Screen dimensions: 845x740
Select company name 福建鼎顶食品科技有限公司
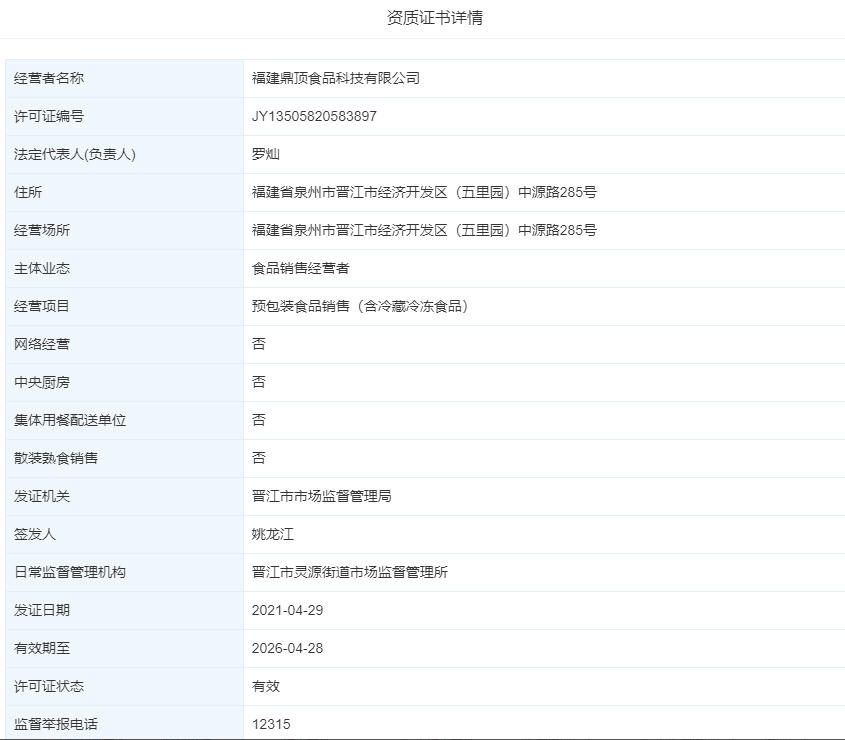[x=336, y=79]
